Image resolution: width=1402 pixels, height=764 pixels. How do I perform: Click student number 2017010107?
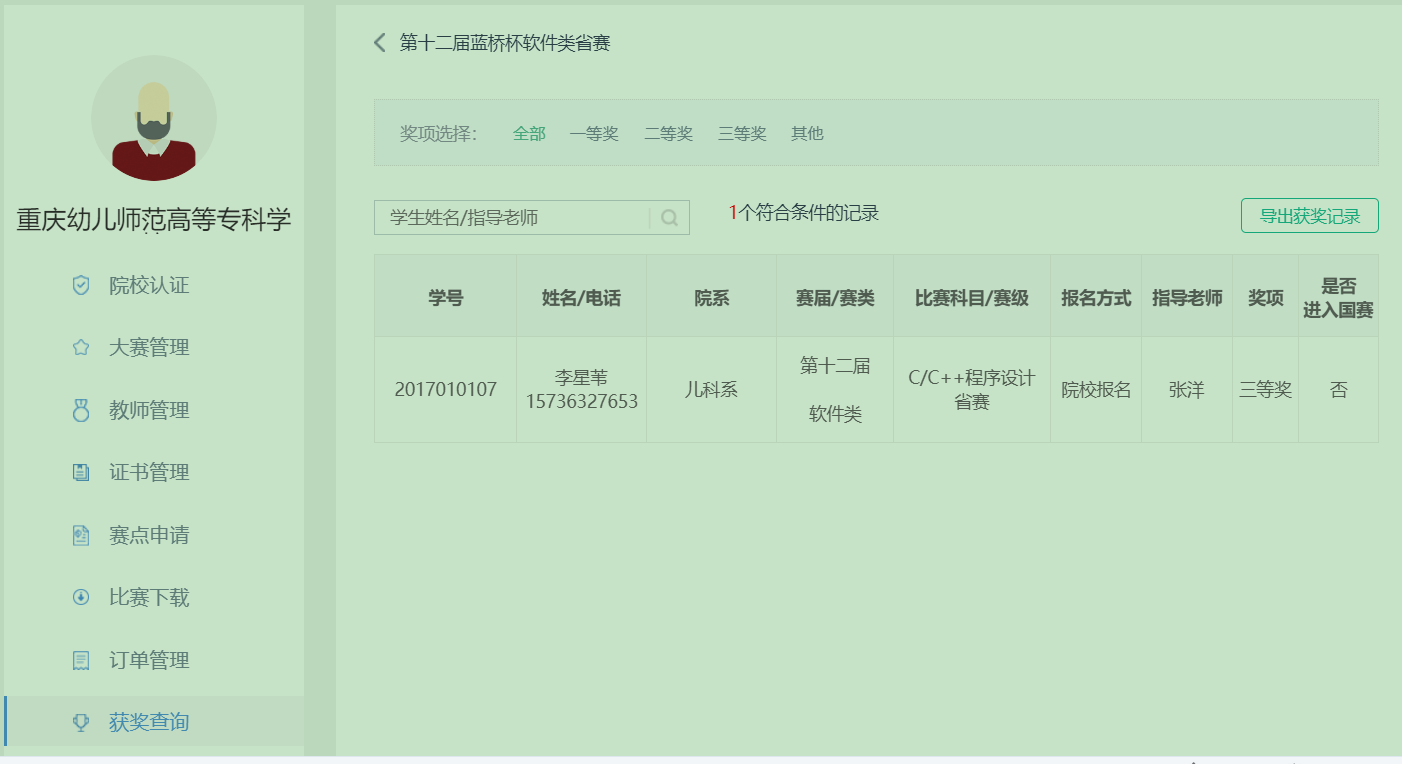pyautogui.click(x=446, y=390)
